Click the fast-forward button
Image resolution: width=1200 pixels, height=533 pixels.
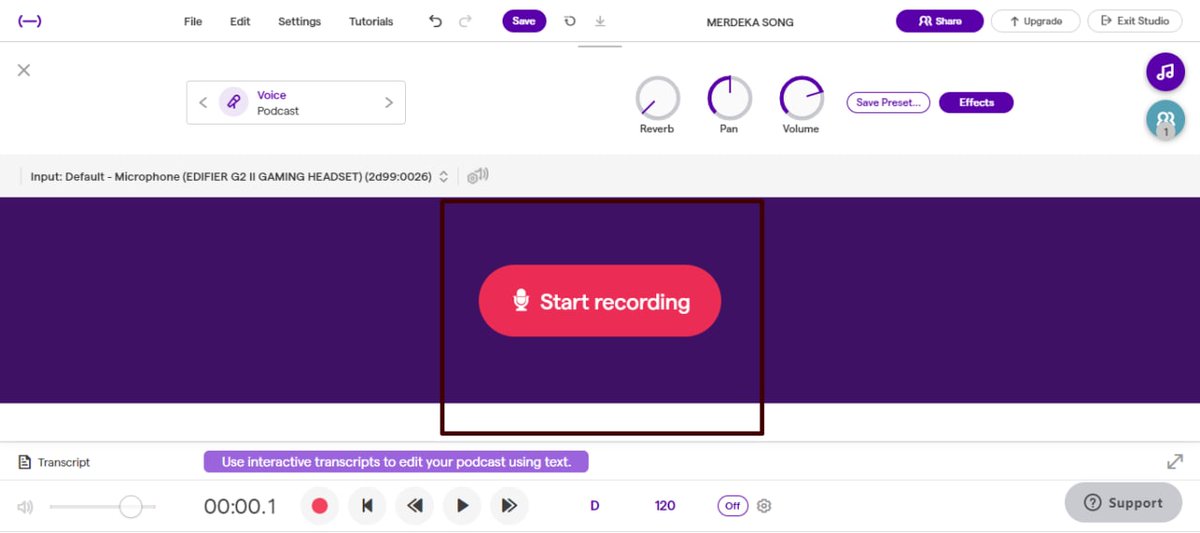(x=509, y=506)
